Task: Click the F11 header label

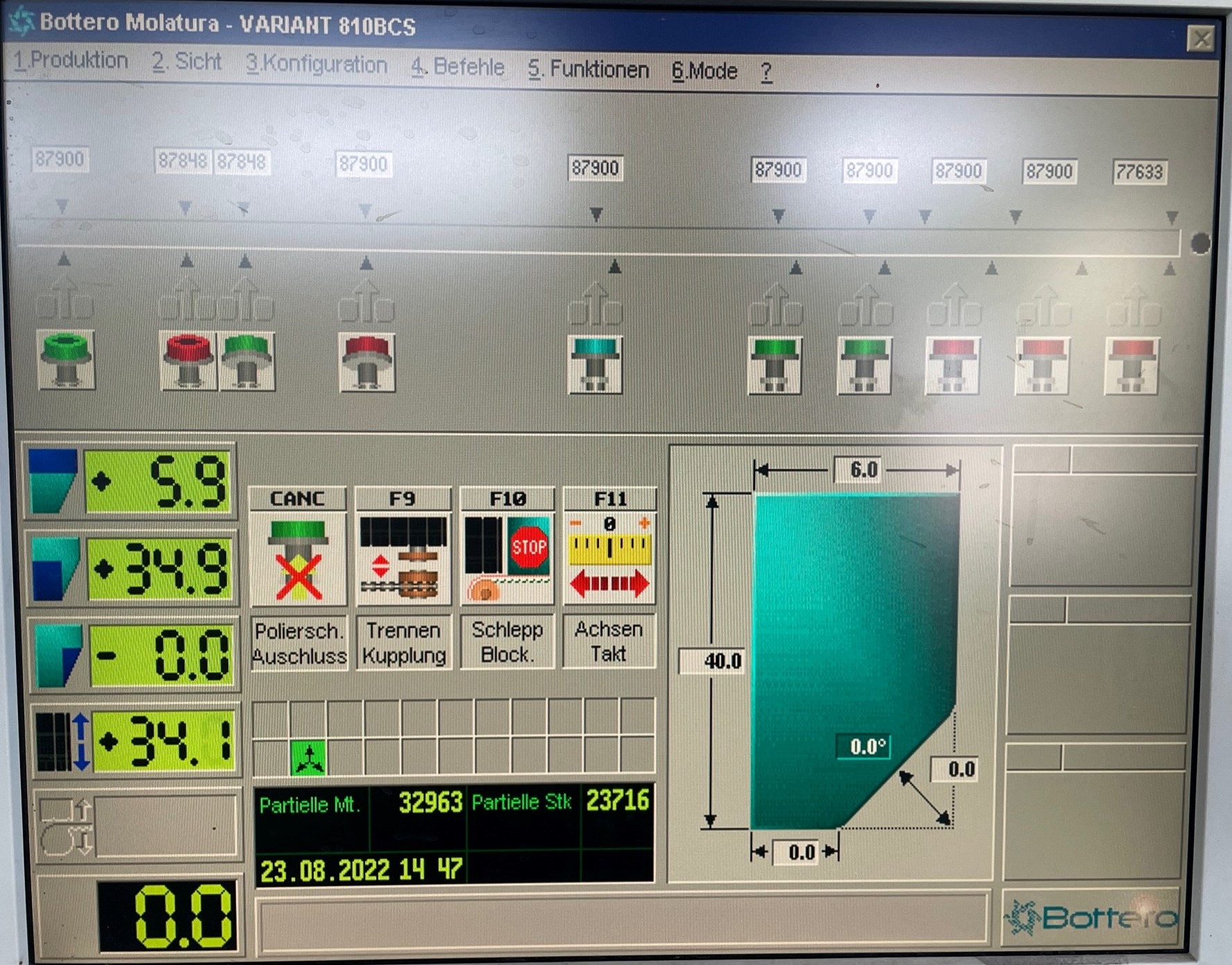Action: click(x=609, y=498)
